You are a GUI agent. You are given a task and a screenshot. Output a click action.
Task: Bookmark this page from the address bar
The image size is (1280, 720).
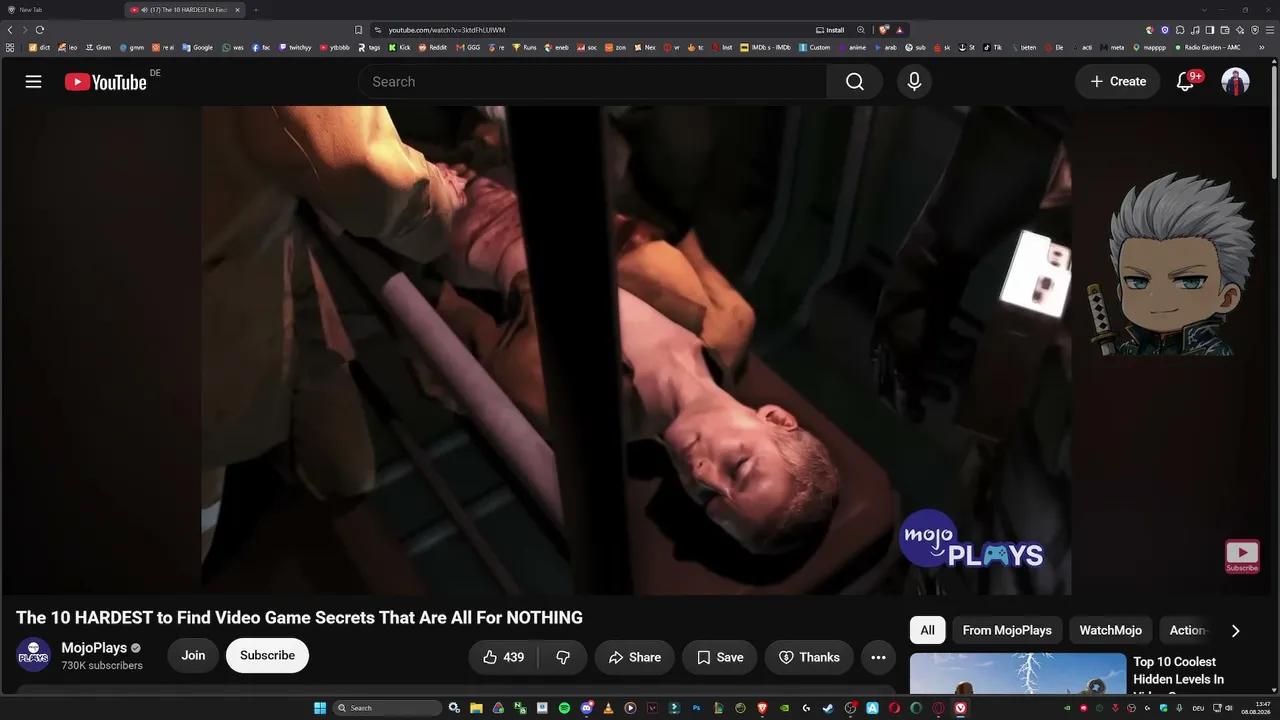tap(358, 30)
